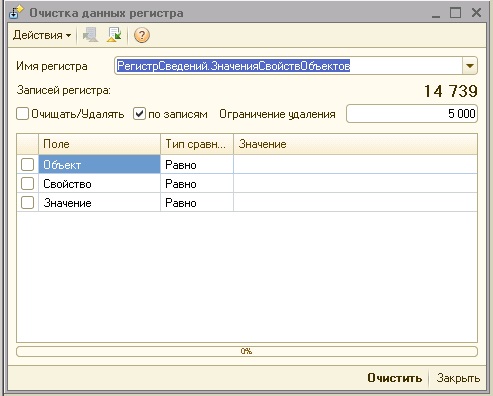Enable the checkbox in the Значение row
This screenshot has width=493, height=396.
(27, 202)
